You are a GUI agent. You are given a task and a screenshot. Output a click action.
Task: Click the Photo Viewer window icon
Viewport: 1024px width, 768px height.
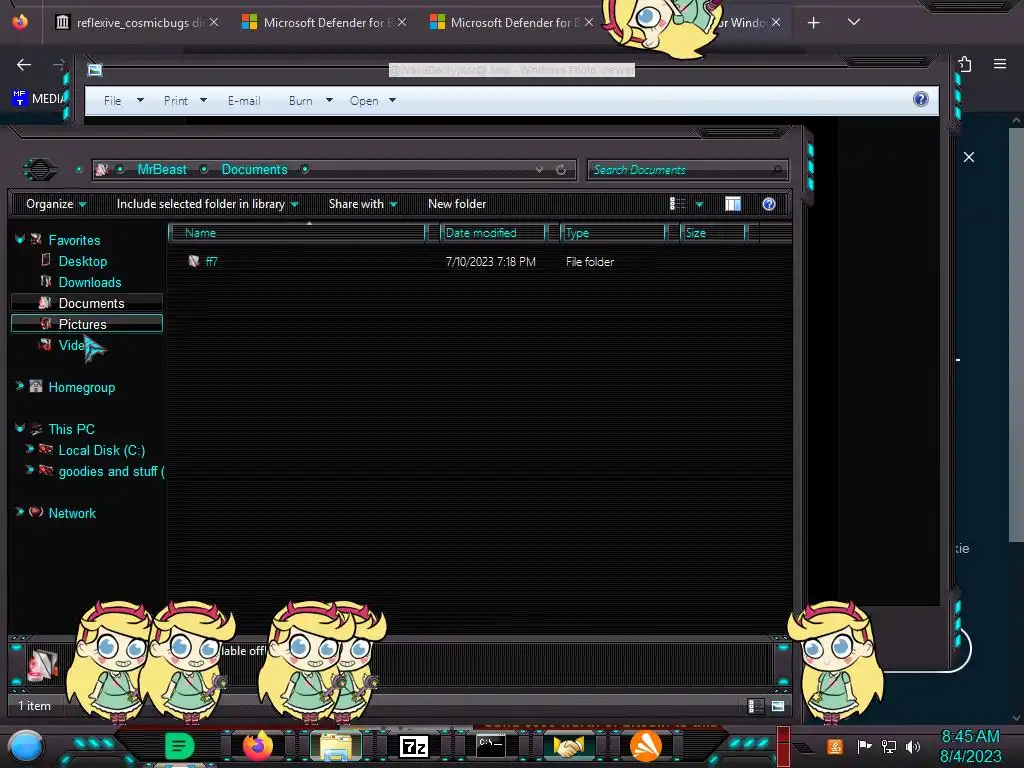[x=95, y=70]
